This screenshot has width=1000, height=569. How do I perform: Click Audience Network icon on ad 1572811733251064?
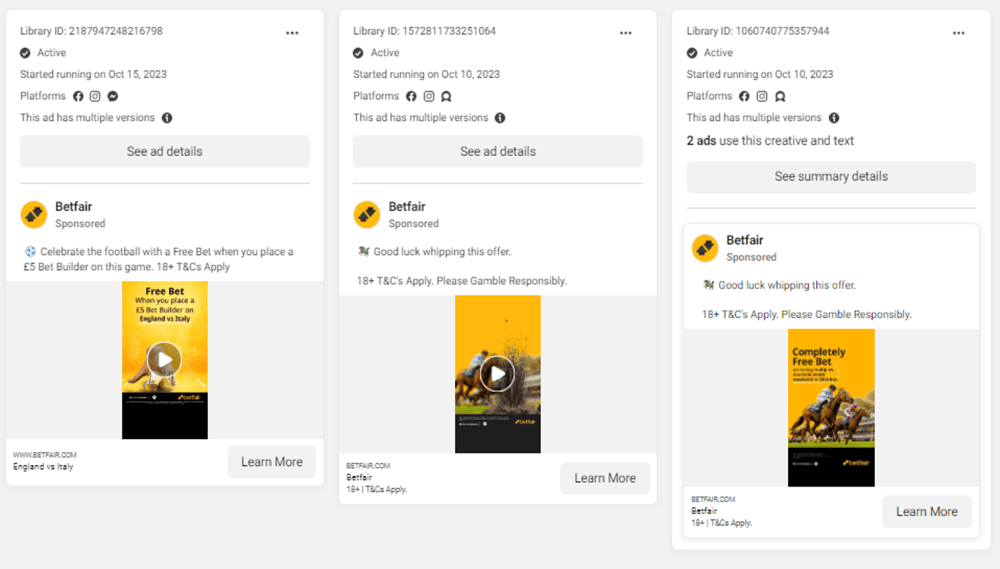pyautogui.click(x=446, y=96)
